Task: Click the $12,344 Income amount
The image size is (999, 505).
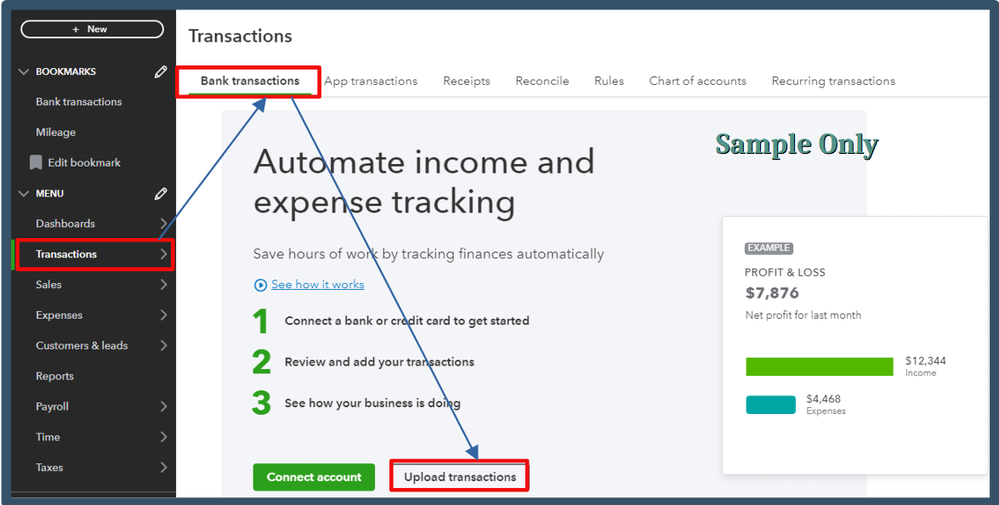Action: (x=926, y=361)
